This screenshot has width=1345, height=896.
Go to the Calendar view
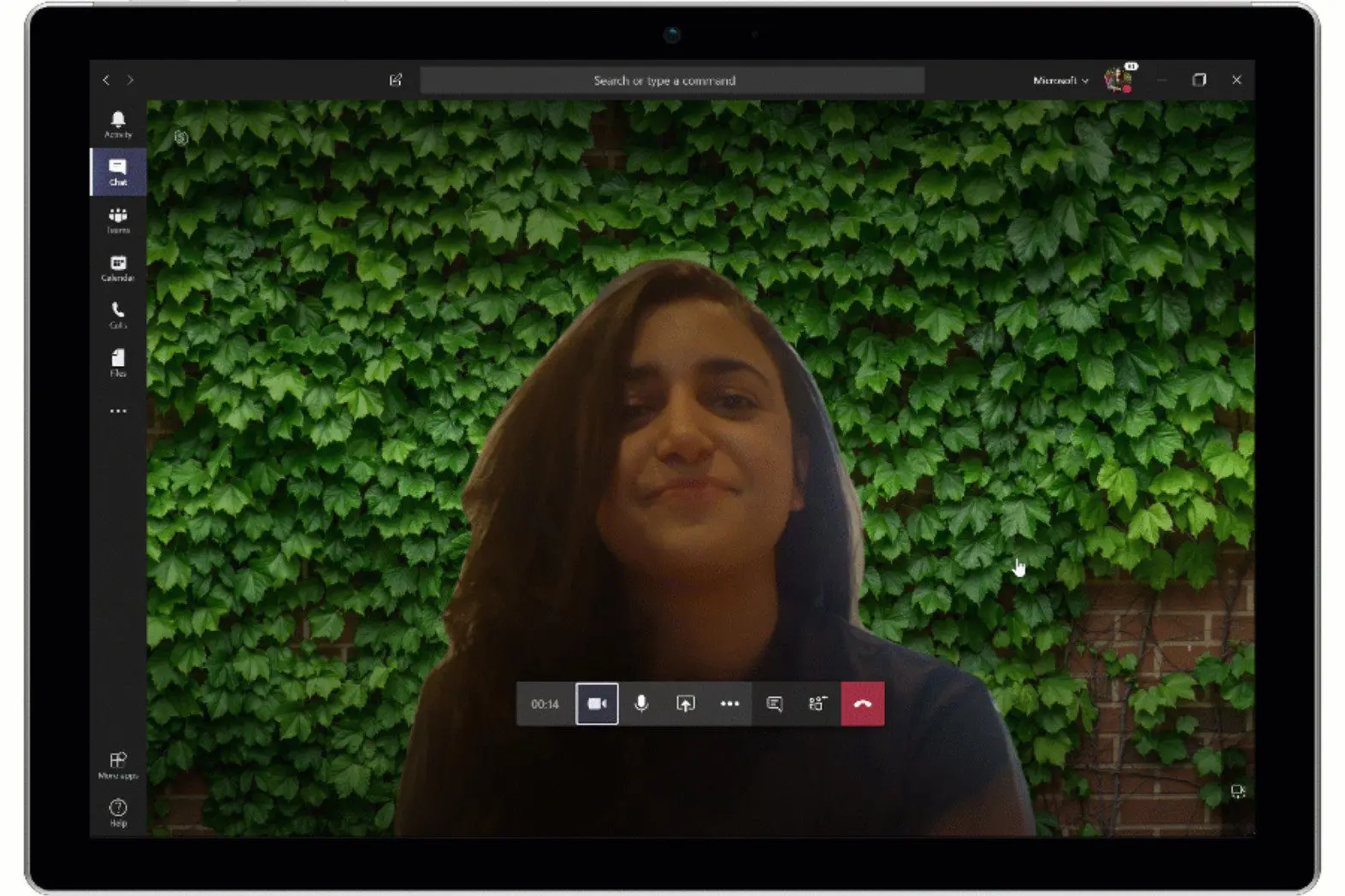click(x=118, y=268)
